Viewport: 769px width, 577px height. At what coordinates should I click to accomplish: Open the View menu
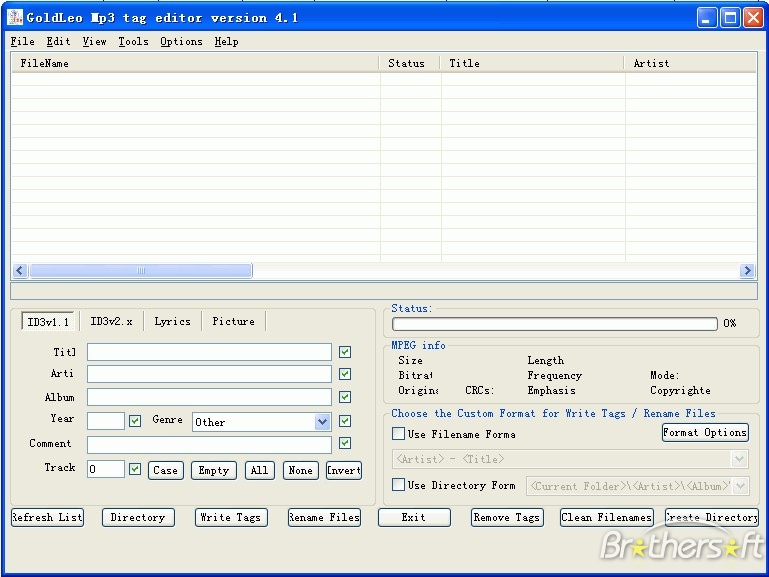tap(94, 42)
